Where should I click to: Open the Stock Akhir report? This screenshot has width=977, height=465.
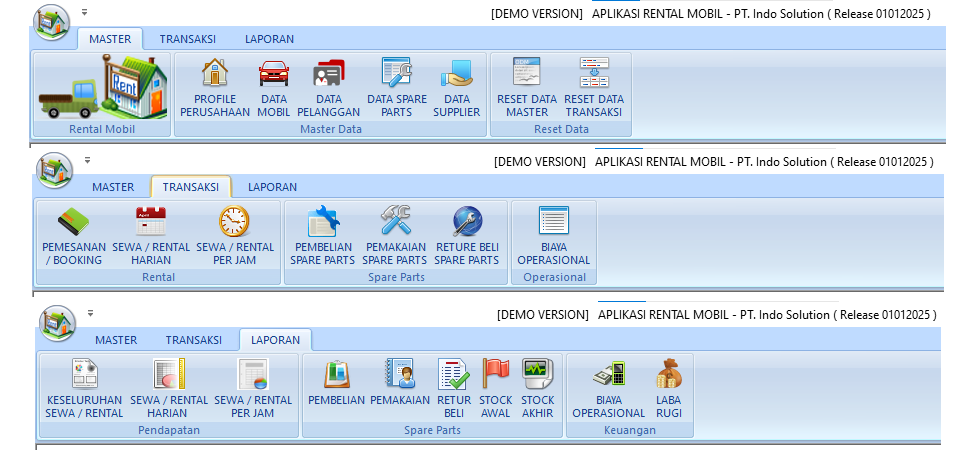(537, 389)
